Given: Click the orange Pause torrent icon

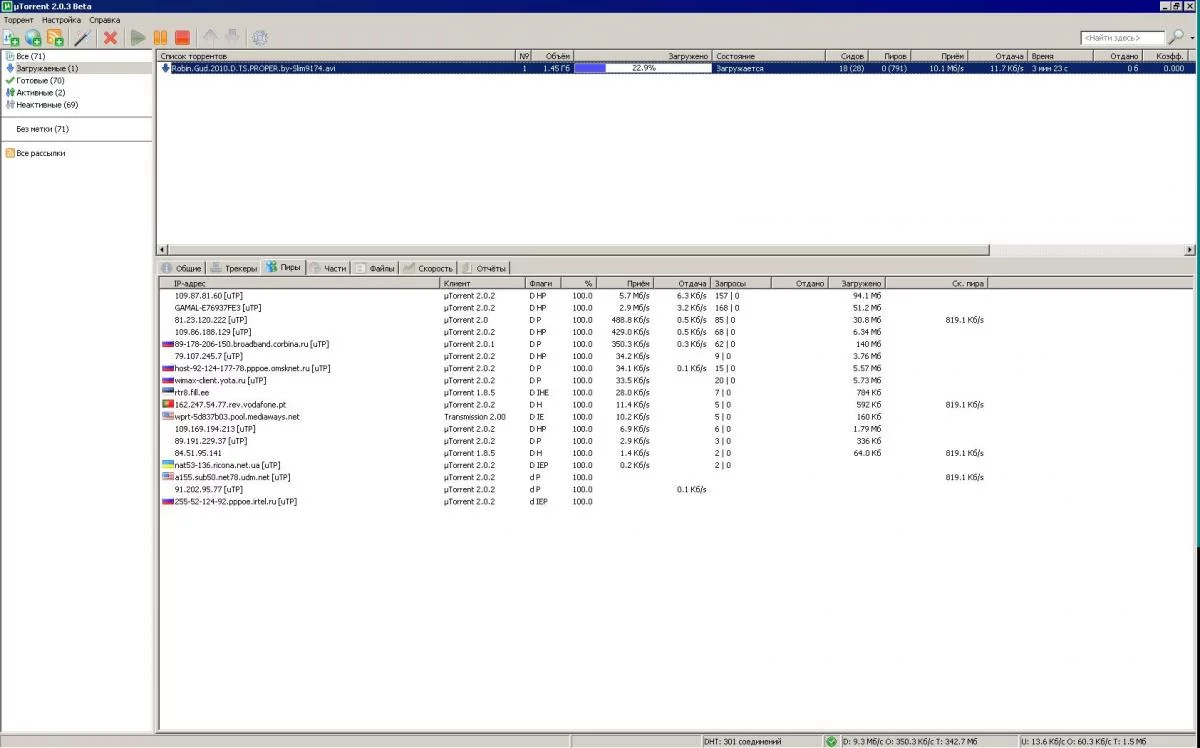Looking at the screenshot, I should pyautogui.click(x=160, y=38).
